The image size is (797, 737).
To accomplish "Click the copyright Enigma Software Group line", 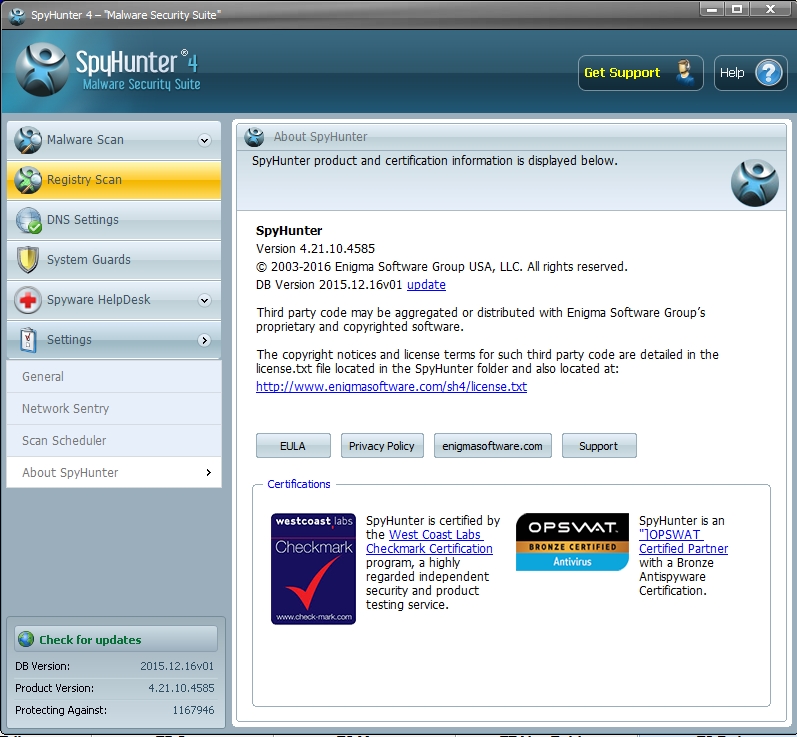I will [x=442, y=267].
